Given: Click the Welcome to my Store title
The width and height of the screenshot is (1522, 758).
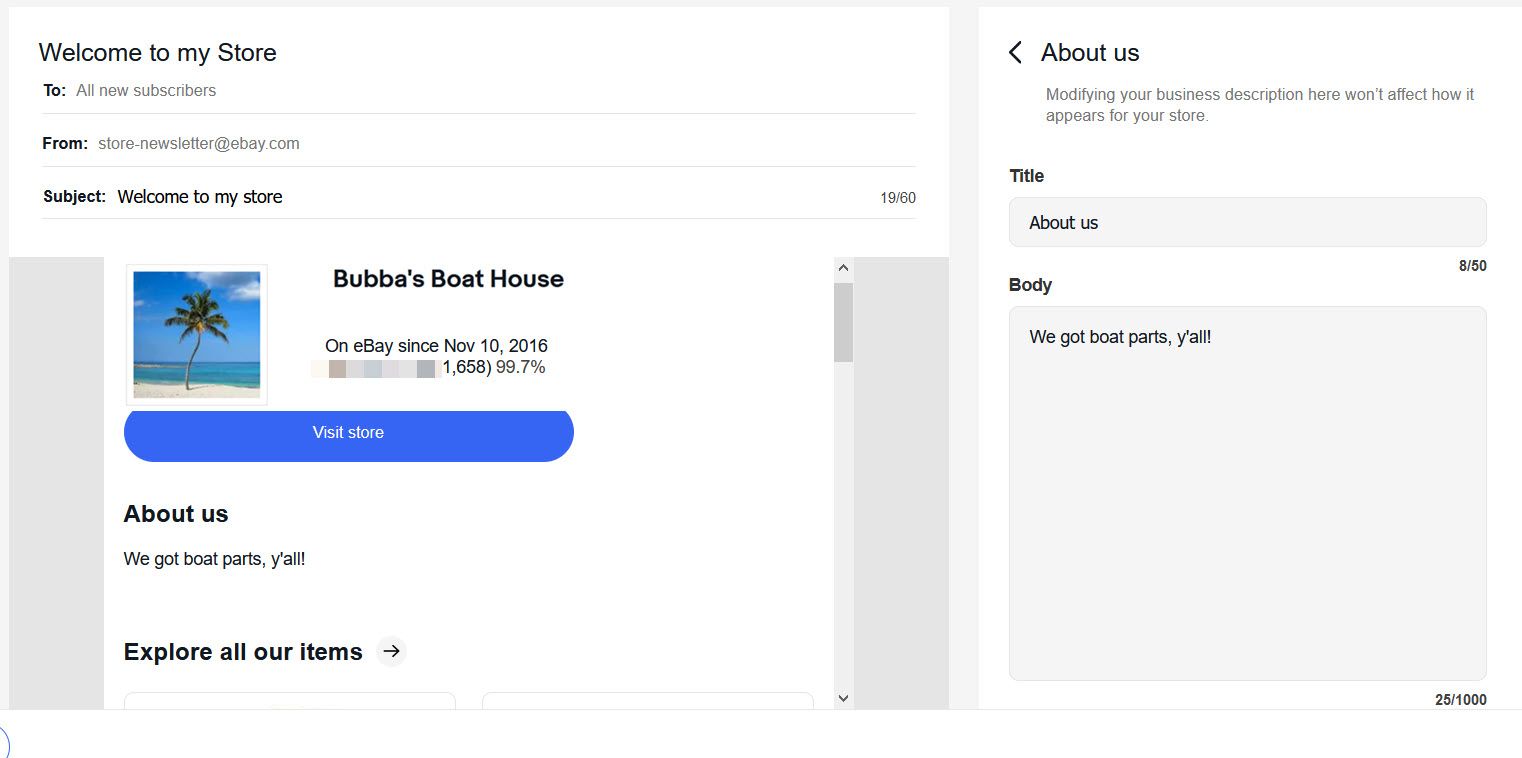Looking at the screenshot, I should [x=157, y=52].
